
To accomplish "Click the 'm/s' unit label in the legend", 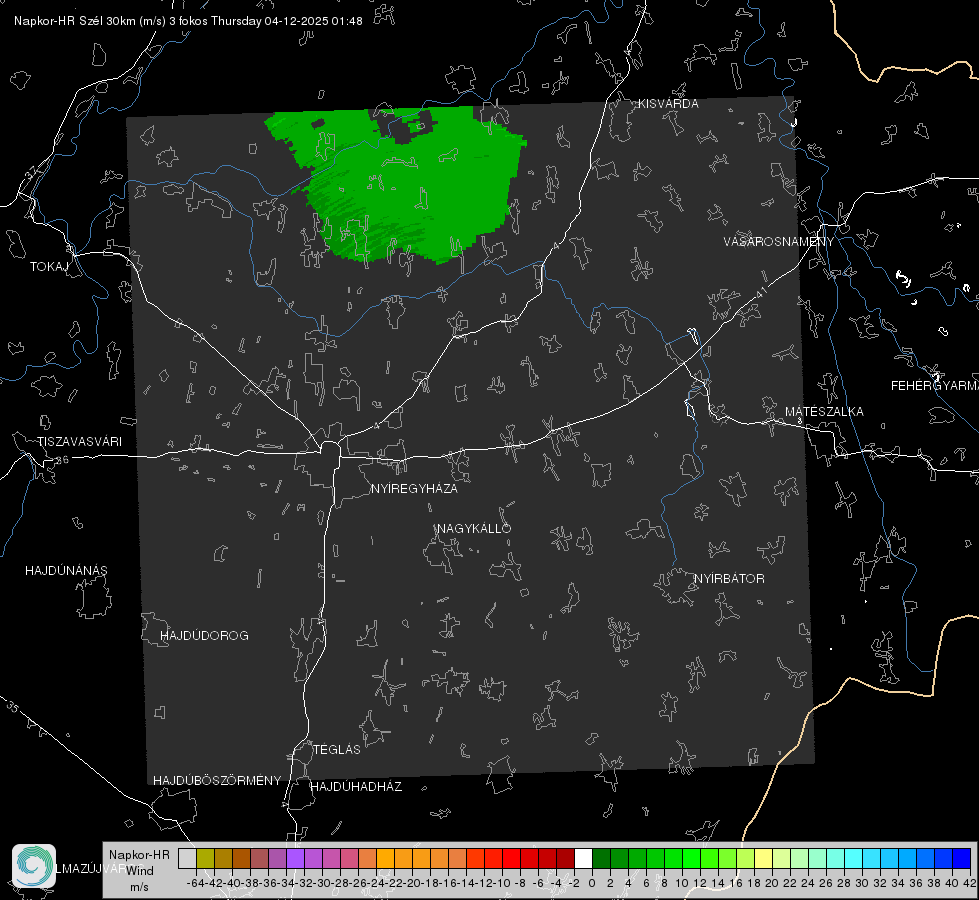I will coord(139,887).
